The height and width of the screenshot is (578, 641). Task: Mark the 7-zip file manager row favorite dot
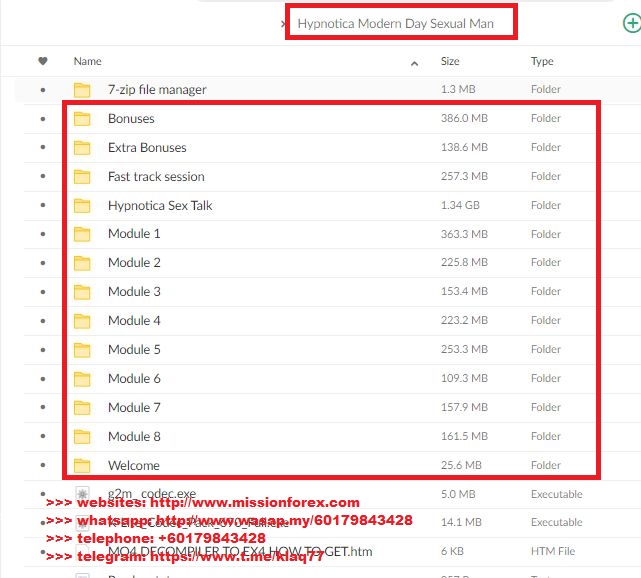pyautogui.click(x=43, y=90)
